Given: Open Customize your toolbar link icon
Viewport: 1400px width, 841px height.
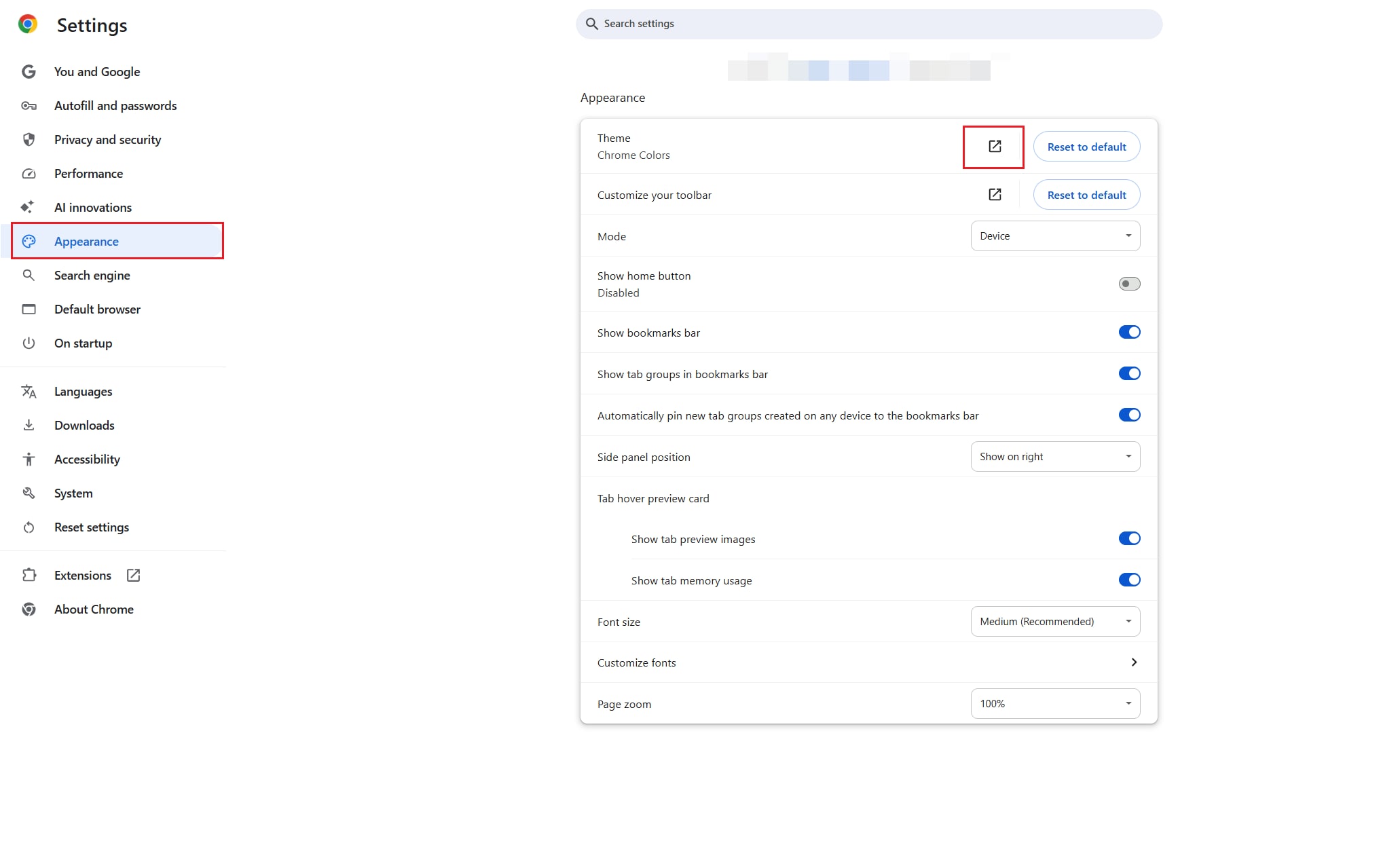Looking at the screenshot, I should (994, 195).
